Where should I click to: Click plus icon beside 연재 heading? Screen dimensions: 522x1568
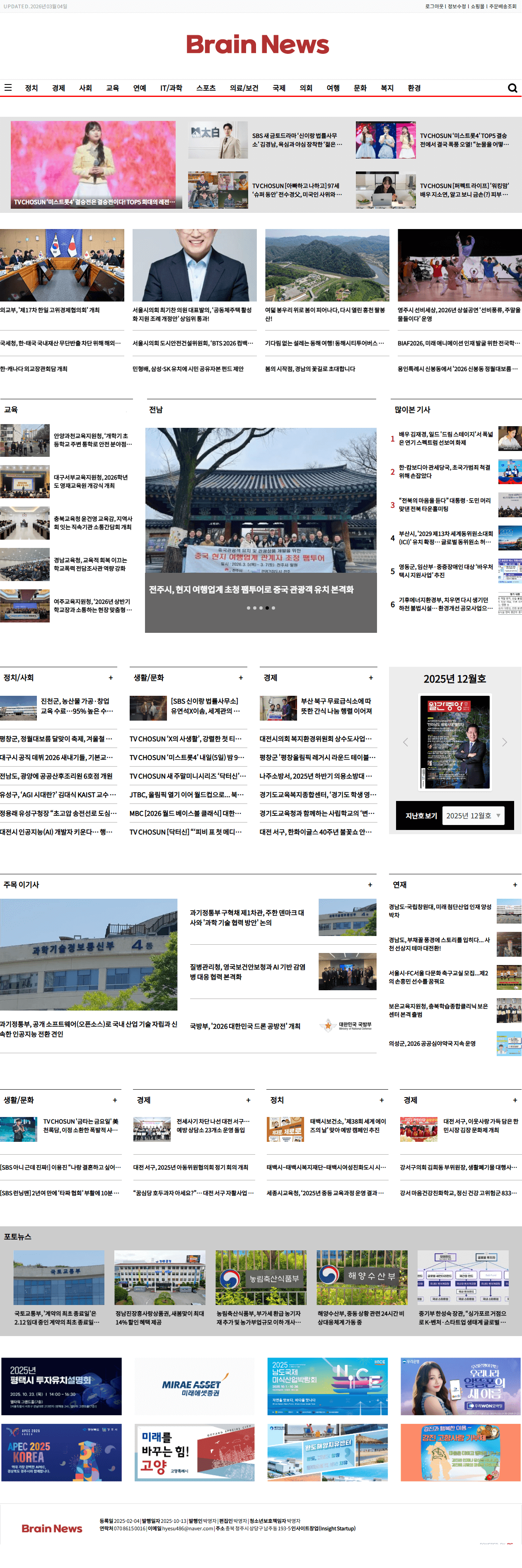(515, 885)
